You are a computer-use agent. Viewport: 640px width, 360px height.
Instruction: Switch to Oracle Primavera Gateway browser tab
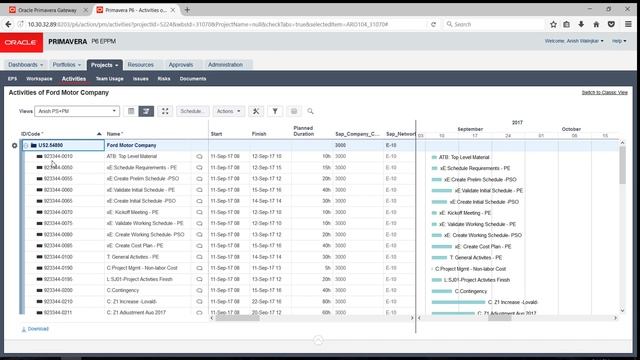(48, 10)
